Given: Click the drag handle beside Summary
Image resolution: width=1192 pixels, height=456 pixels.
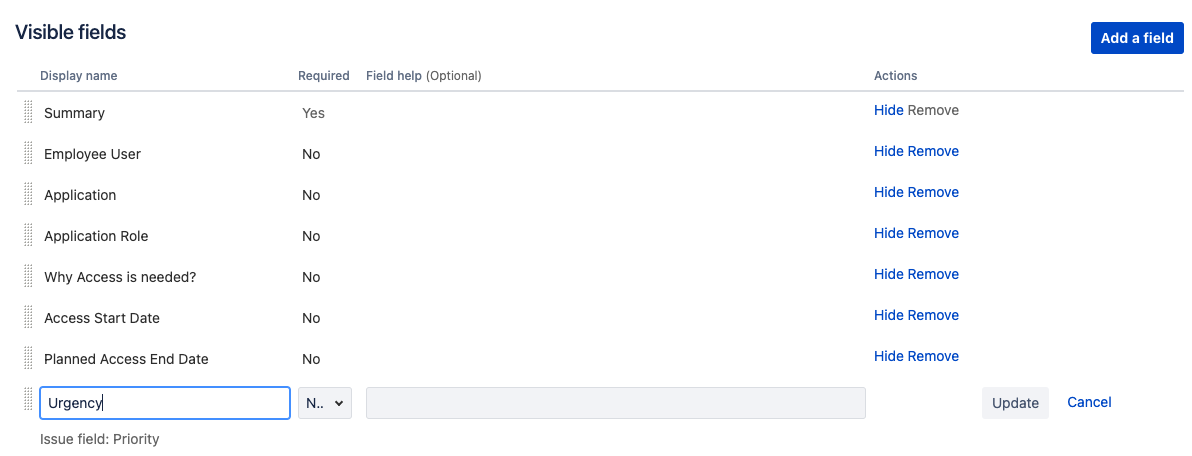Looking at the screenshot, I should [28, 113].
